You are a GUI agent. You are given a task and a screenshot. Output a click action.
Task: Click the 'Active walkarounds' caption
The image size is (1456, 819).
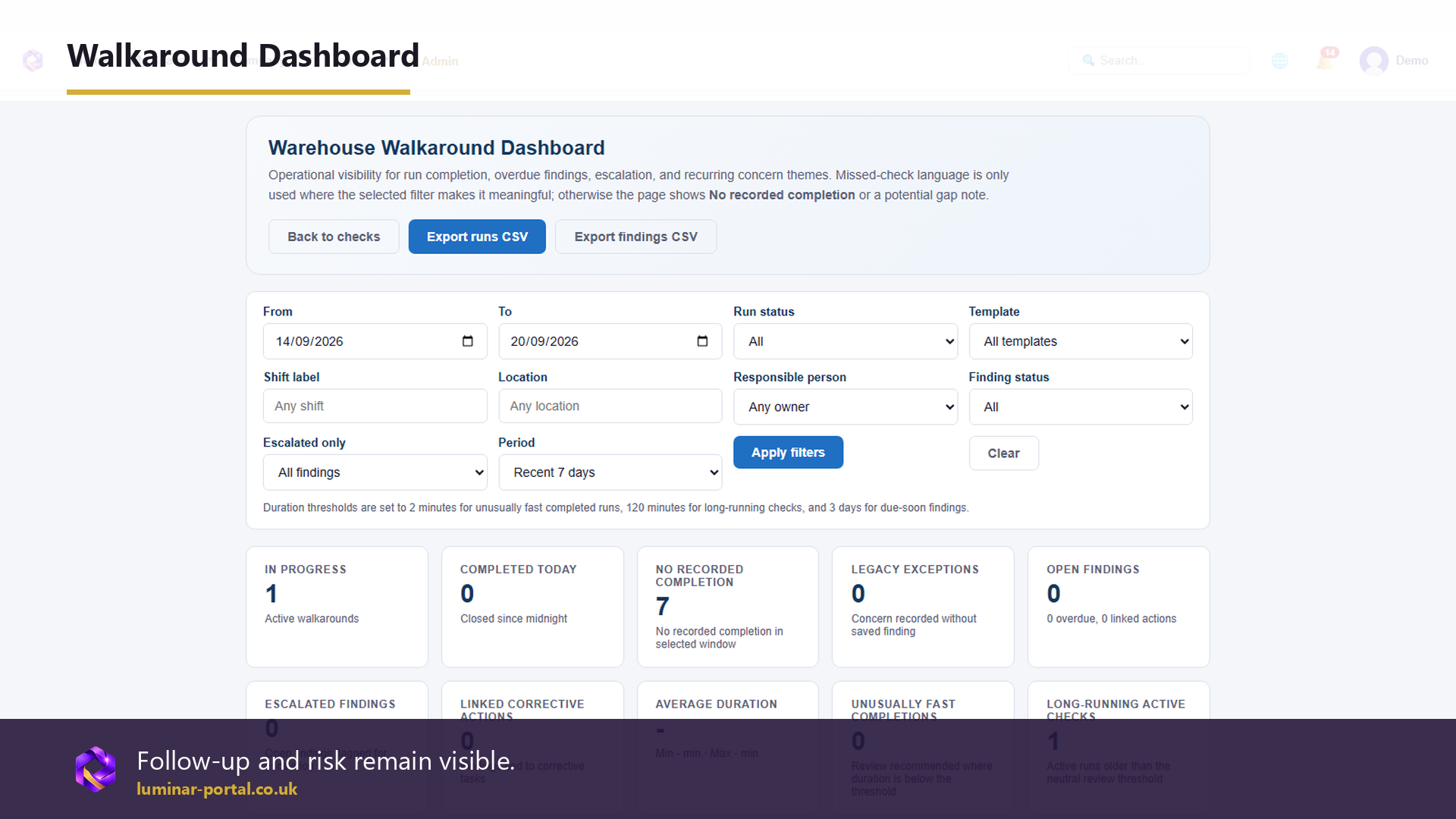click(312, 619)
